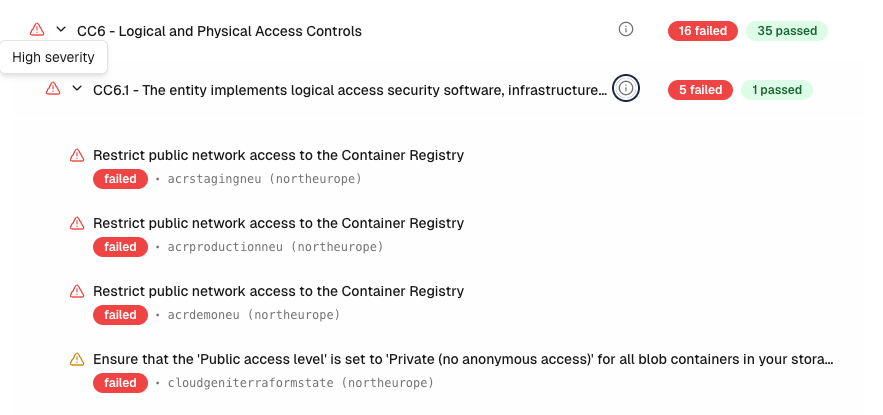Open the acrstagingneu Container Registry finding title
The height and width of the screenshot is (415, 883).
click(x=278, y=156)
